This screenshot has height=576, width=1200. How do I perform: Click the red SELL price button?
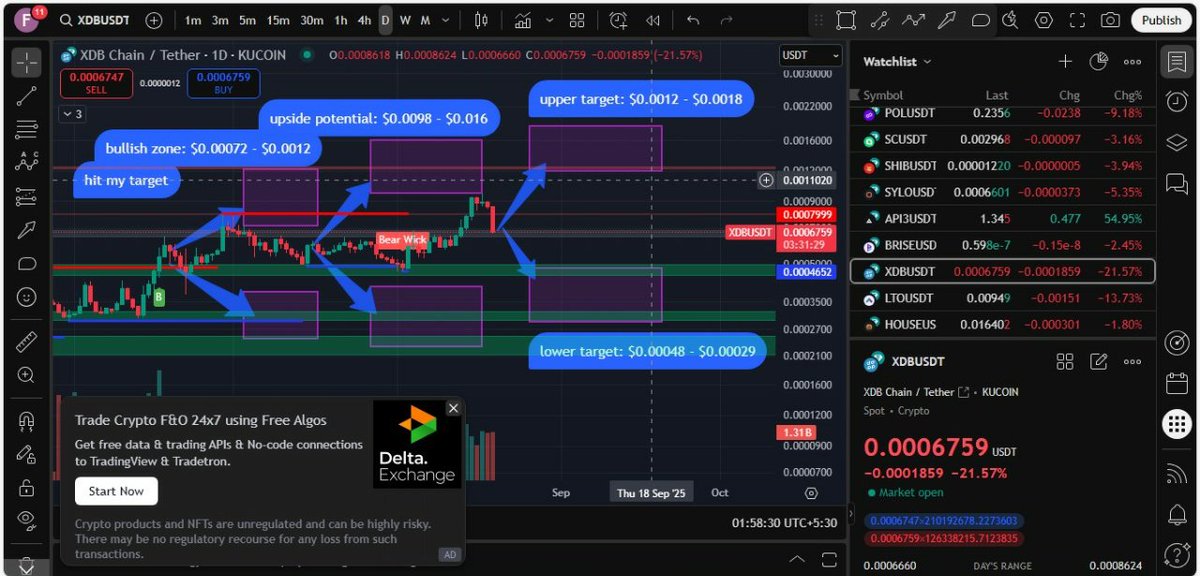point(97,82)
